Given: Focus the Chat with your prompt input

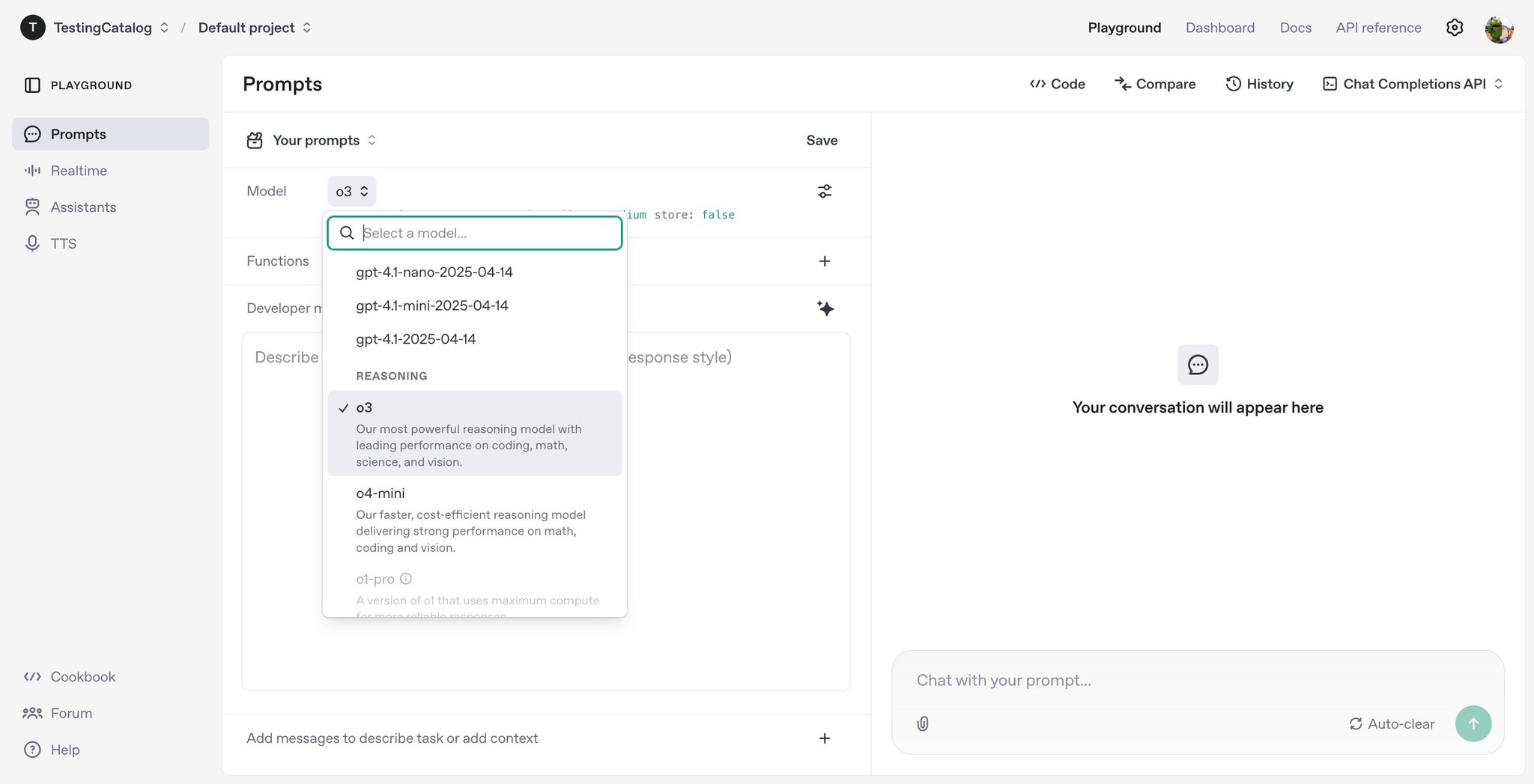Looking at the screenshot, I should click(1197, 680).
